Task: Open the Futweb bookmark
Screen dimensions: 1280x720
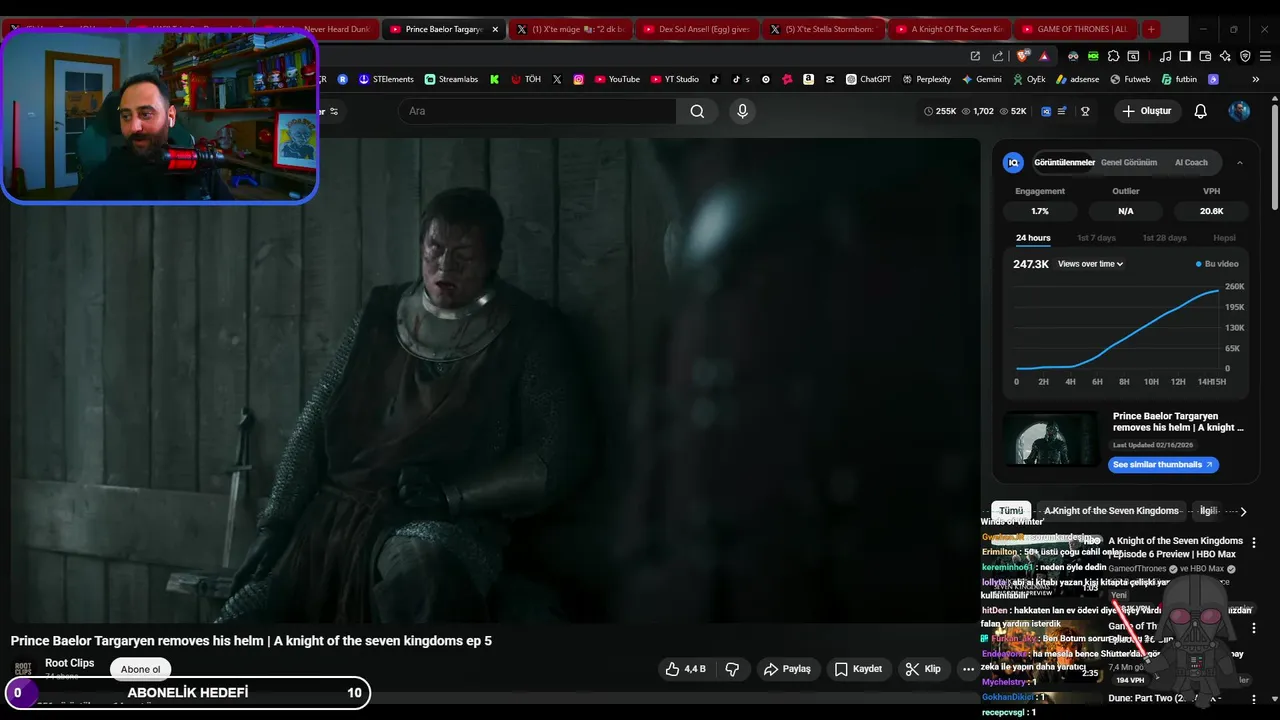Action: [1130, 79]
